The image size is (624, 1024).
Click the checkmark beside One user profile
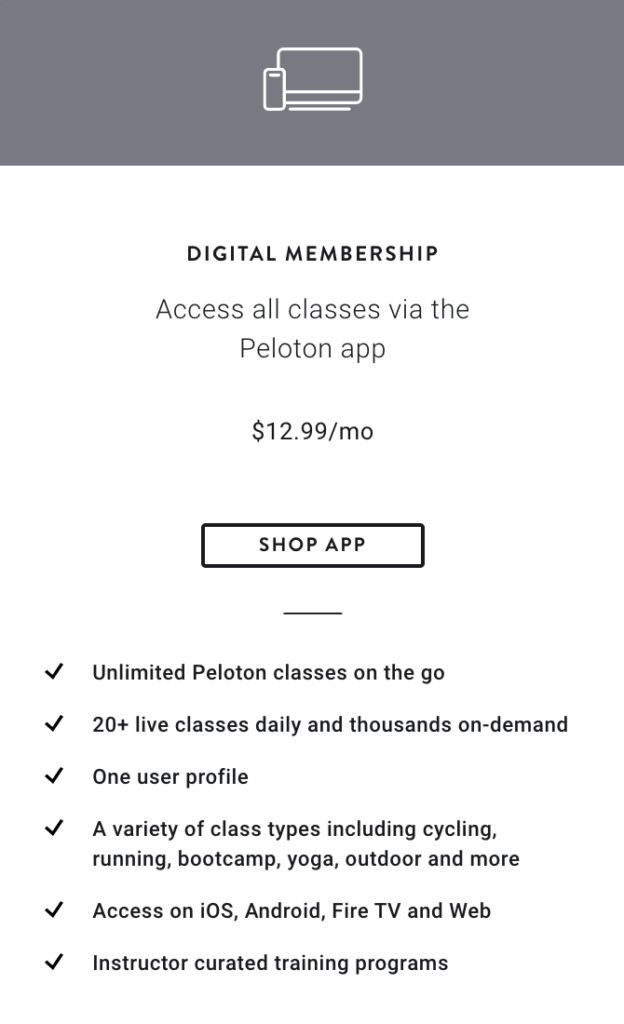click(x=54, y=776)
